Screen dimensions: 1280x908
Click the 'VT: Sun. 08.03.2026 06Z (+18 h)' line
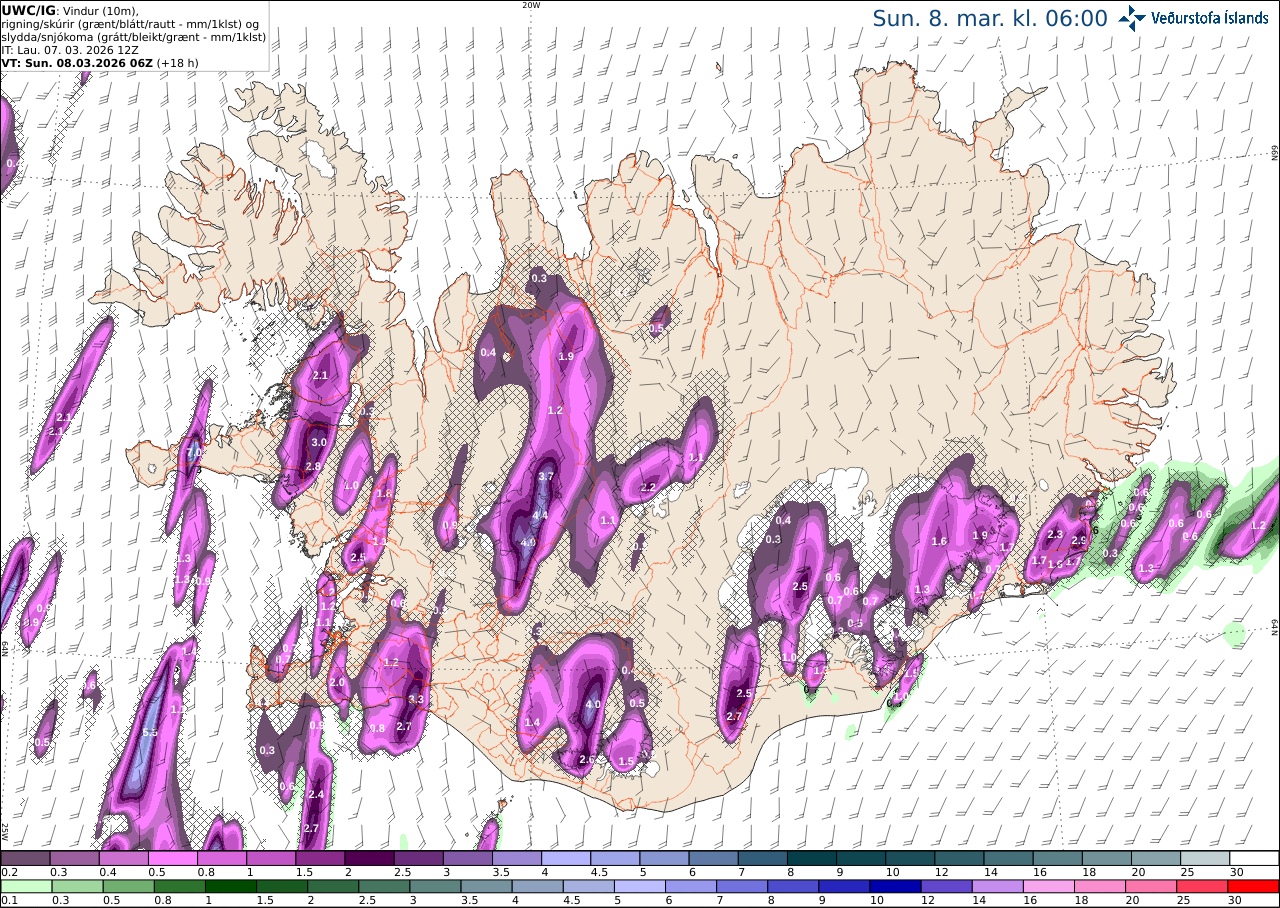pyautogui.click(x=100, y=62)
